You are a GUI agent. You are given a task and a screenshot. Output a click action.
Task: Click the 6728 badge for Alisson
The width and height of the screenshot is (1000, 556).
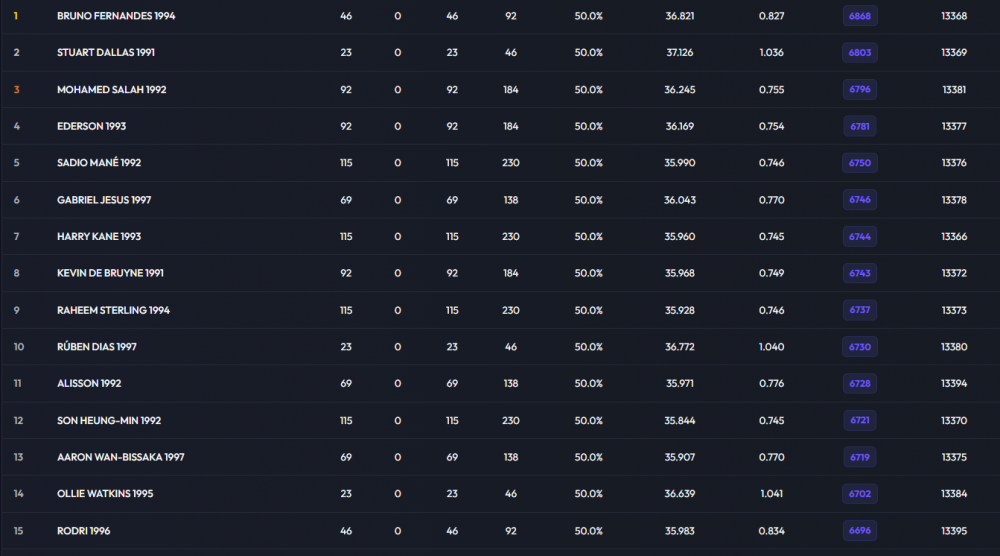click(x=860, y=383)
